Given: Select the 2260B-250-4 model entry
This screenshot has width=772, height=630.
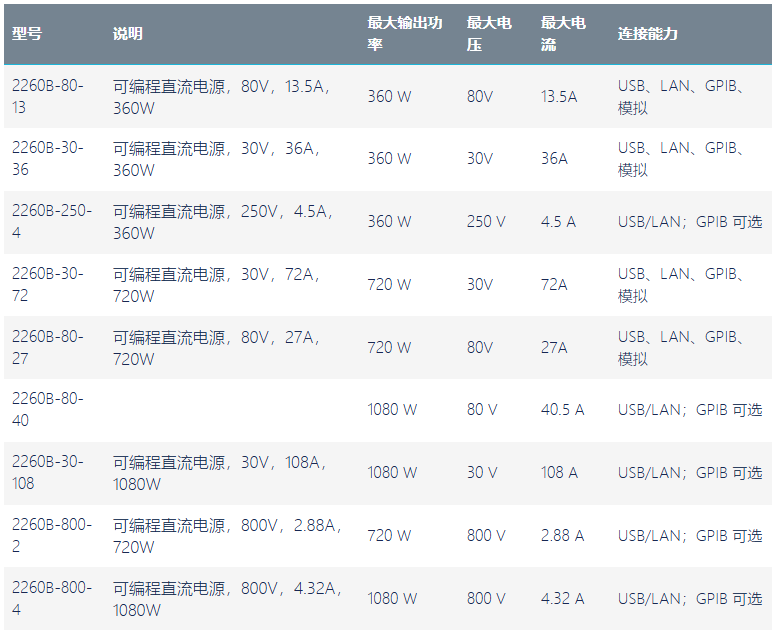Looking at the screenshot, I should tap(52, 221).
